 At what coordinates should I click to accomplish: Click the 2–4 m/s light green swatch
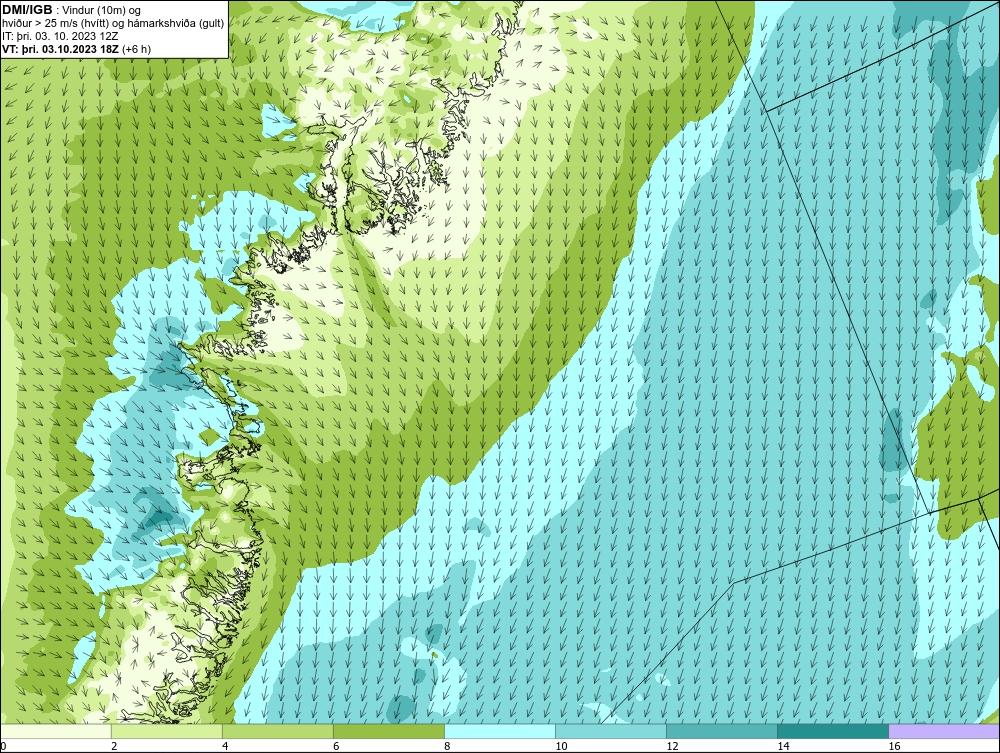point(167,731)
